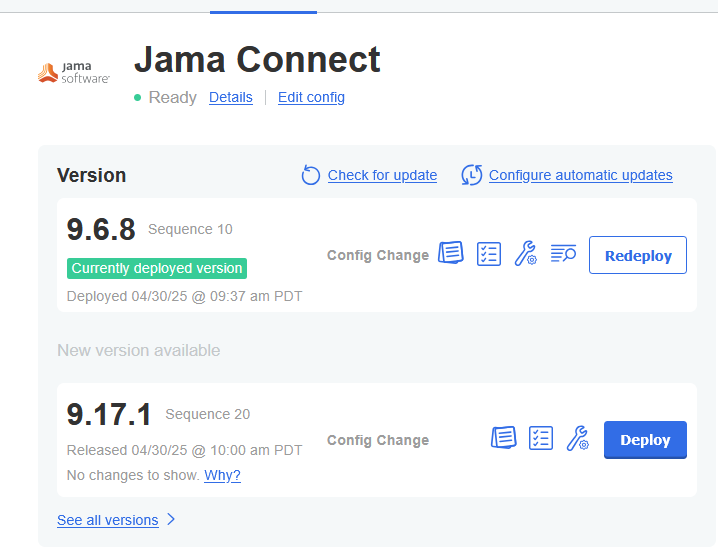This screenshot has width=718, height=553.
Task: Click the Jama Connect title
Action: (x=257, y=60)
